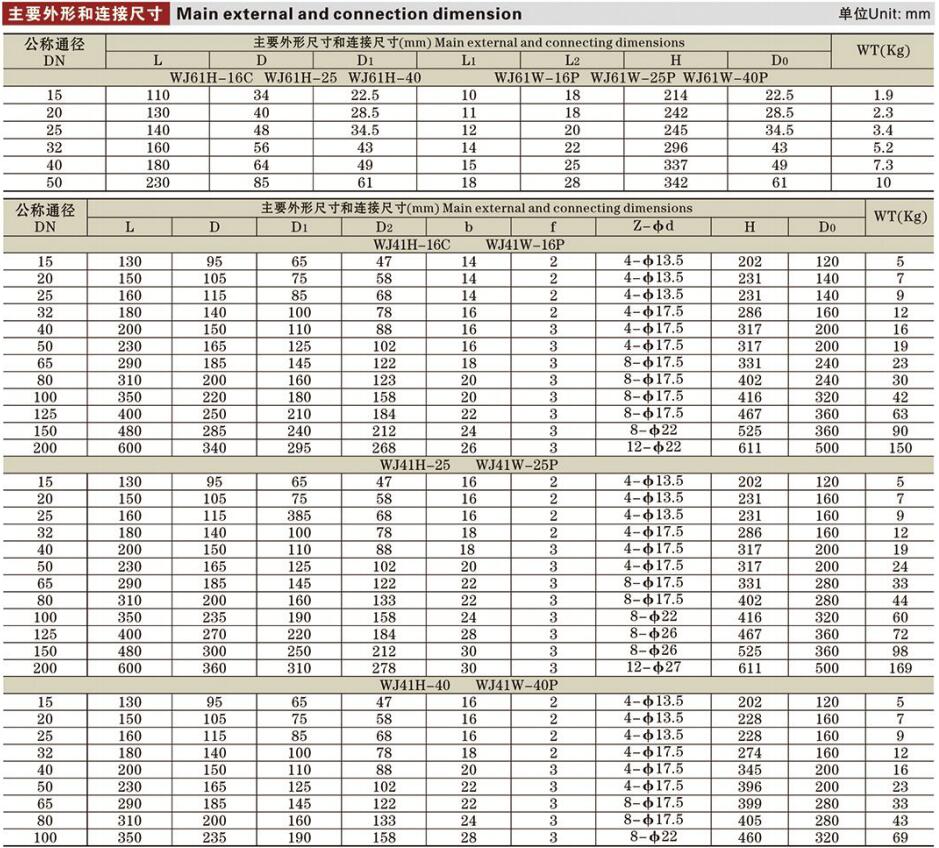Select the L2 column header

(x=572, y=60)
